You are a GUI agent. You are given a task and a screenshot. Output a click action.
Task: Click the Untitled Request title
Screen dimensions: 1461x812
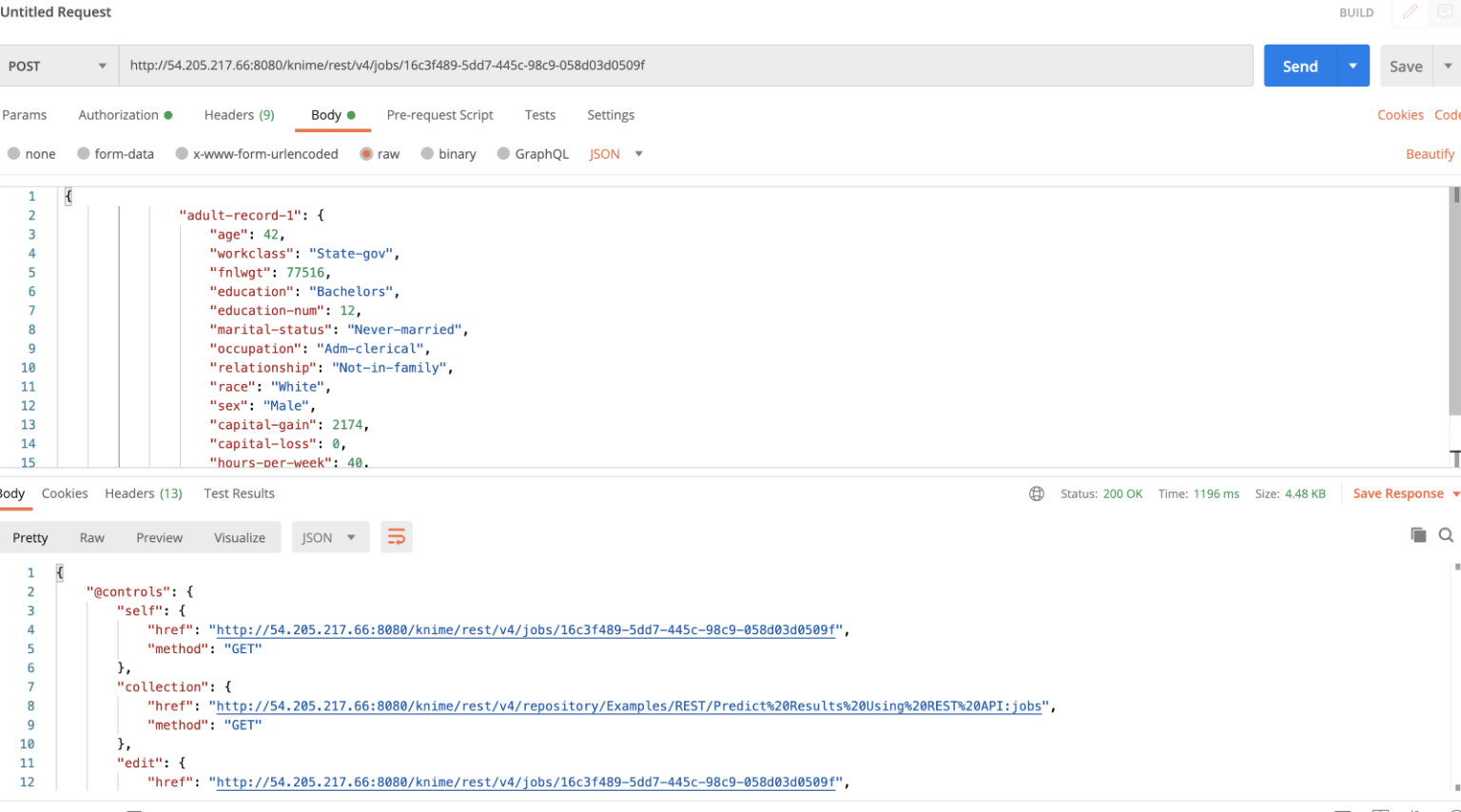coord(55,11)
